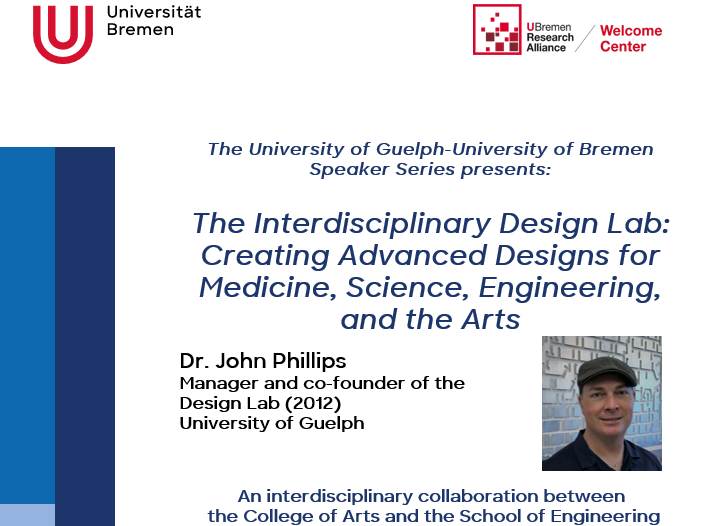This screenshot has height=526, width=701.
Task: Click the speaker's portrait photo
Action: [x=601, y=403]
